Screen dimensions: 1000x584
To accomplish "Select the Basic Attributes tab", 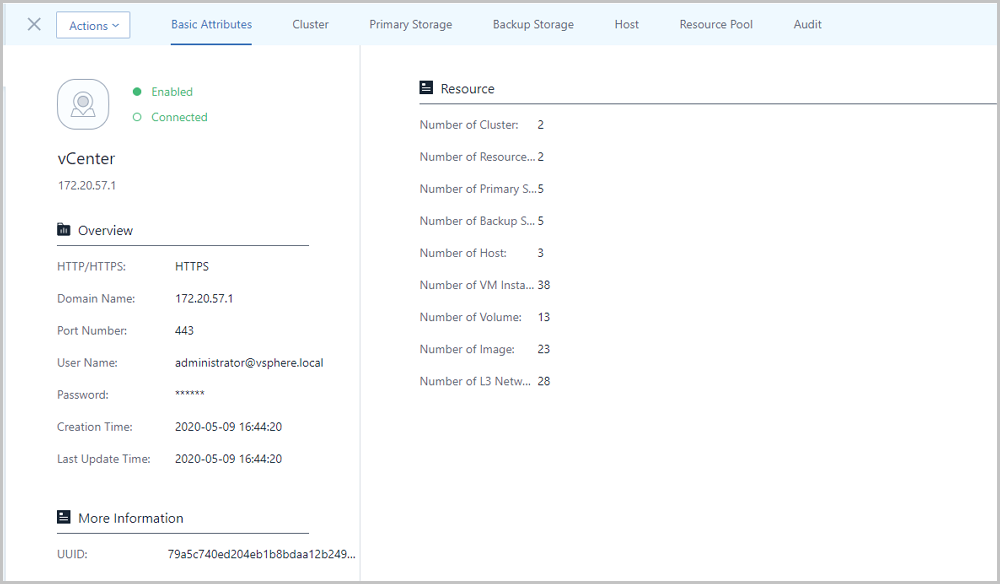I will pyautogui.click(x=211, y=24).
